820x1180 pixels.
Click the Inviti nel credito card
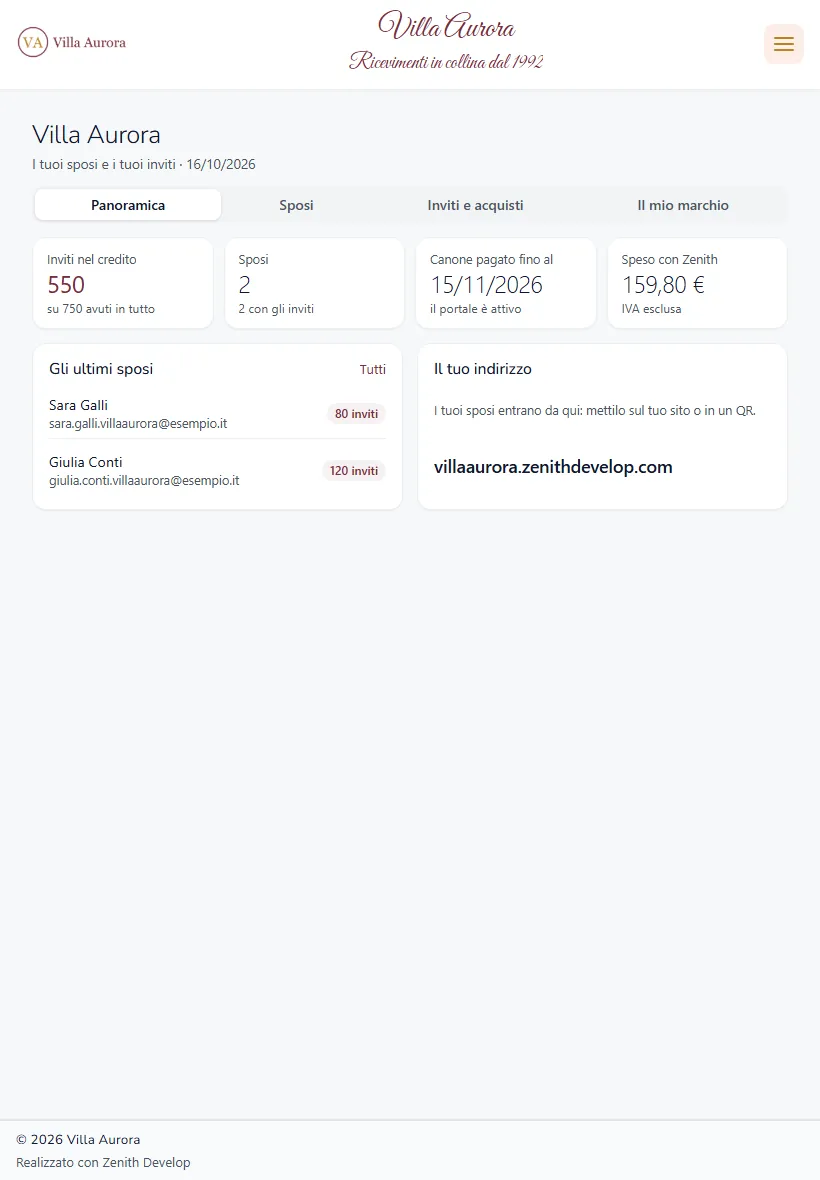pyautogui.click(x=123, y=283)
